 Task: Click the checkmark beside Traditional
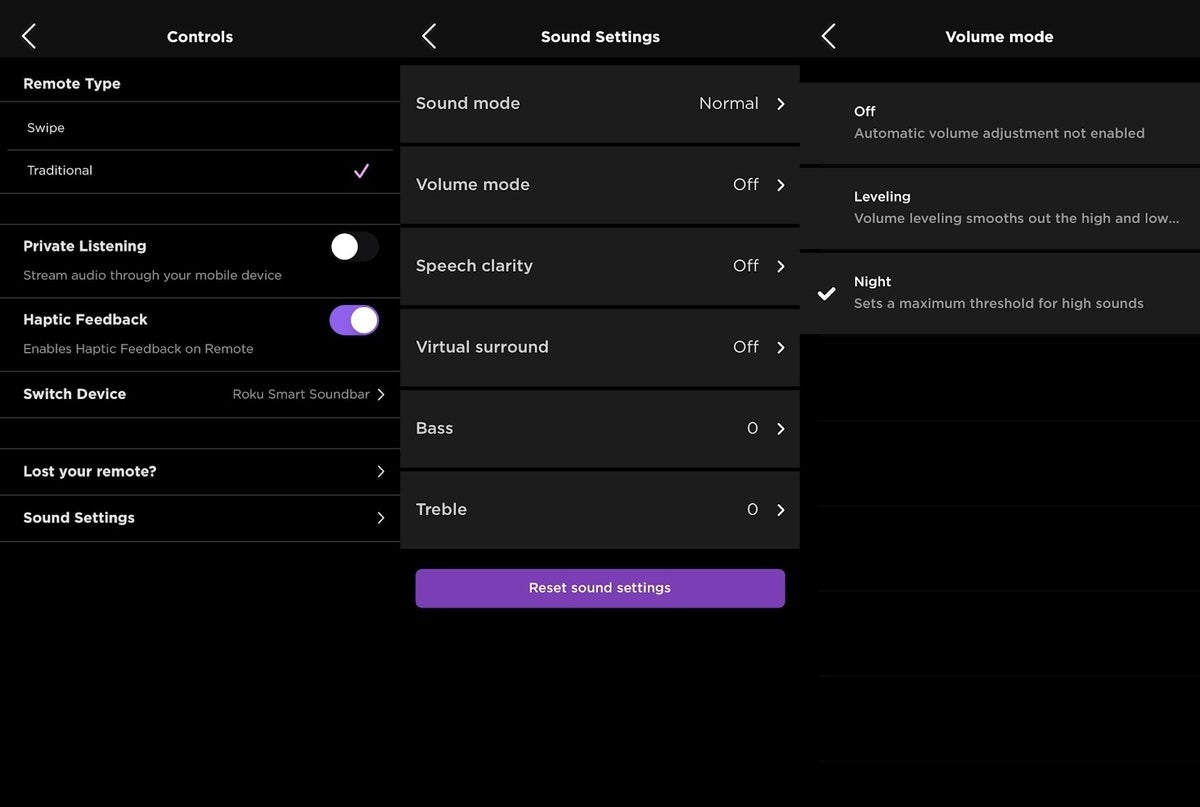(362, 171)
